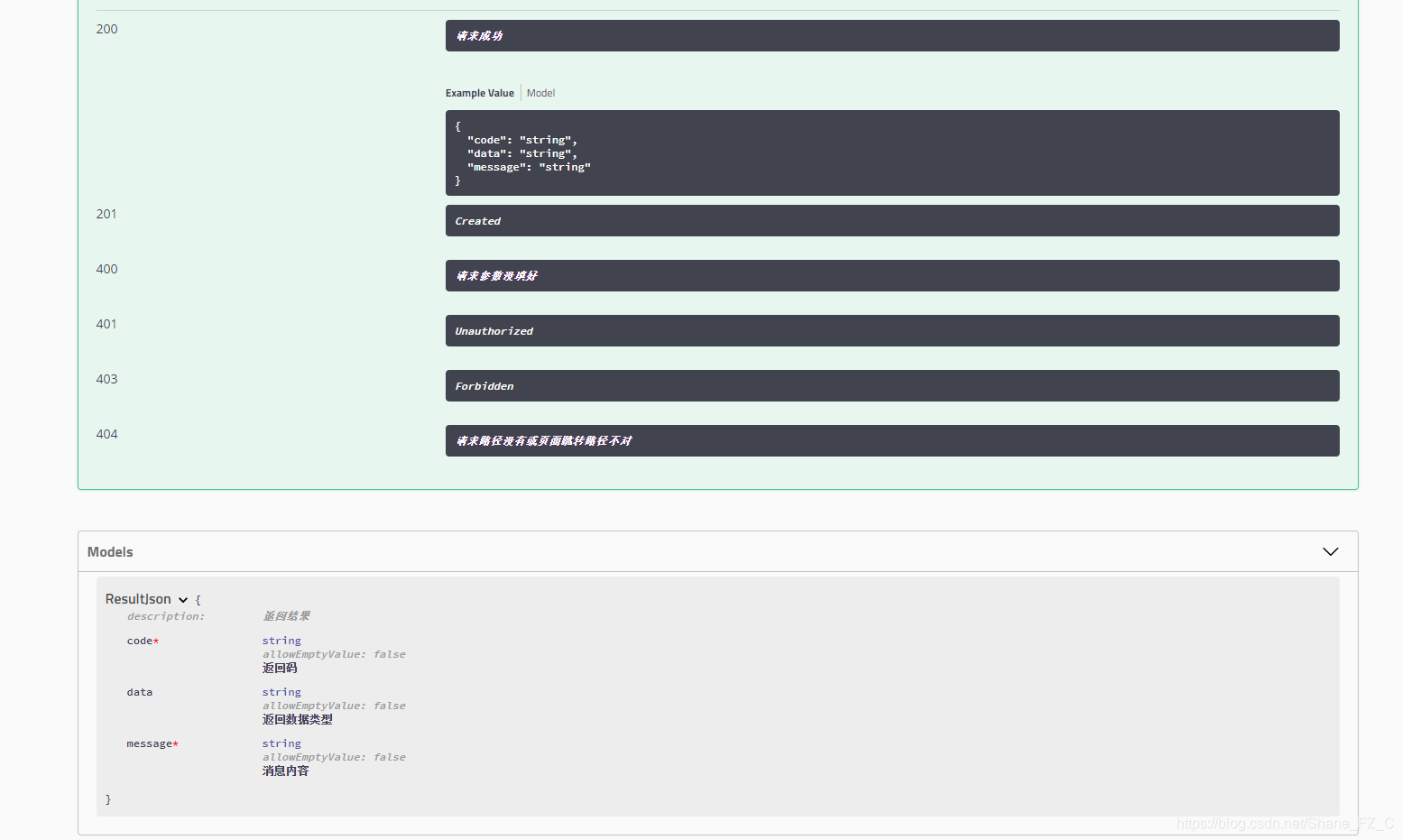
Task: Click allowEmptyValue under the message property
Action: coord(334,757)
